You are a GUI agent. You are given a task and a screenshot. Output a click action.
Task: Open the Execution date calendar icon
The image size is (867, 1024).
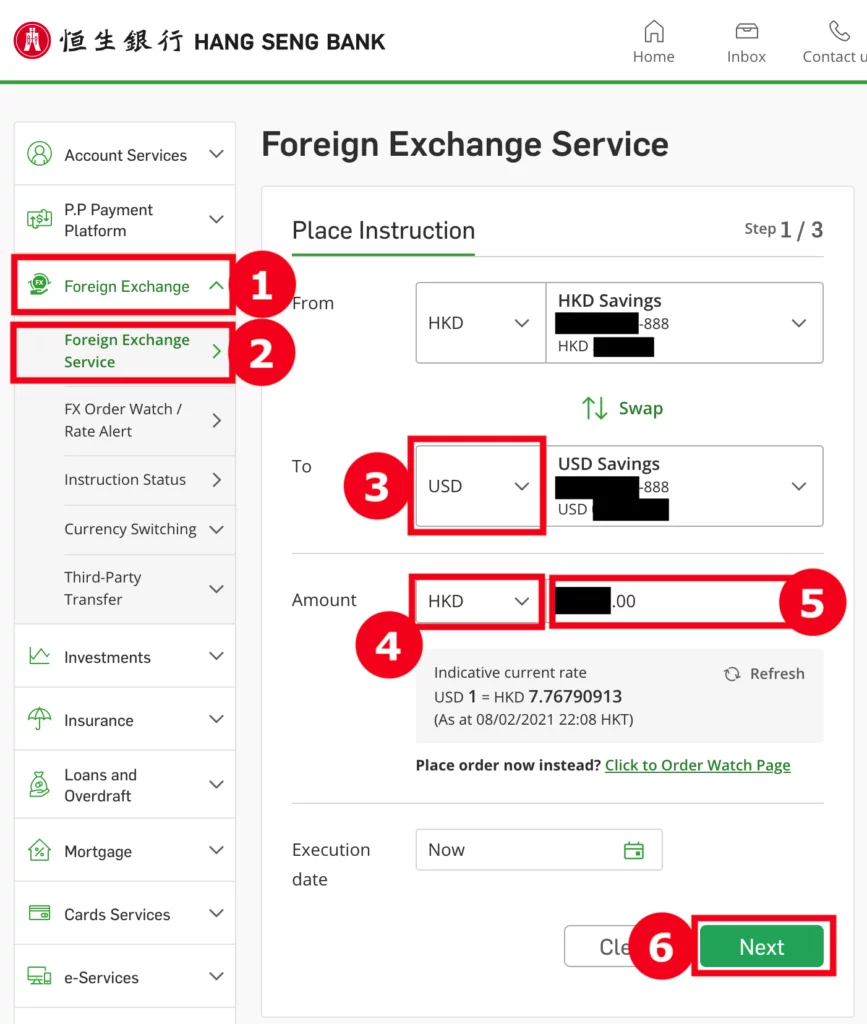point(634,850)
